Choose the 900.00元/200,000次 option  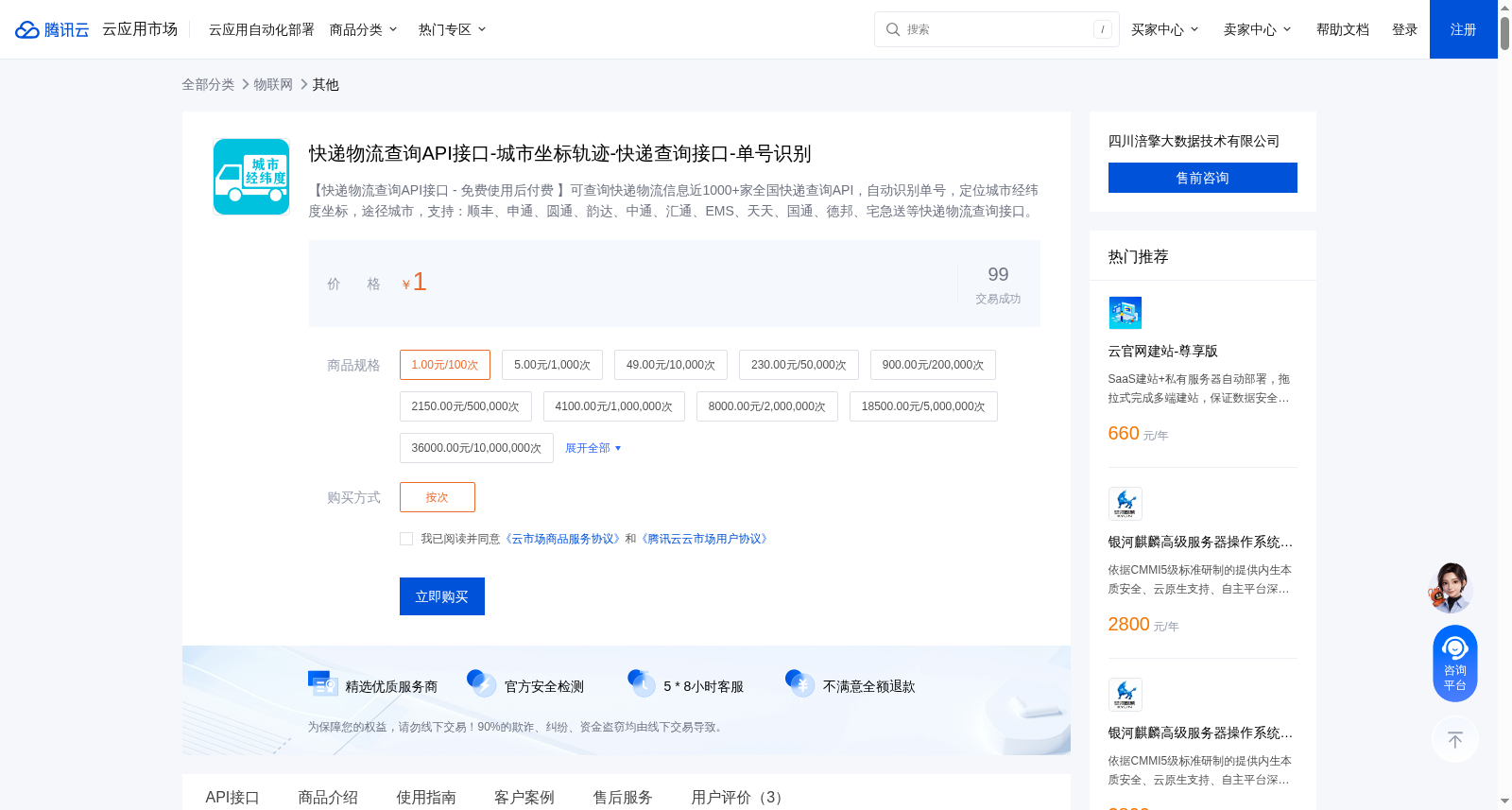pos(933,365)
